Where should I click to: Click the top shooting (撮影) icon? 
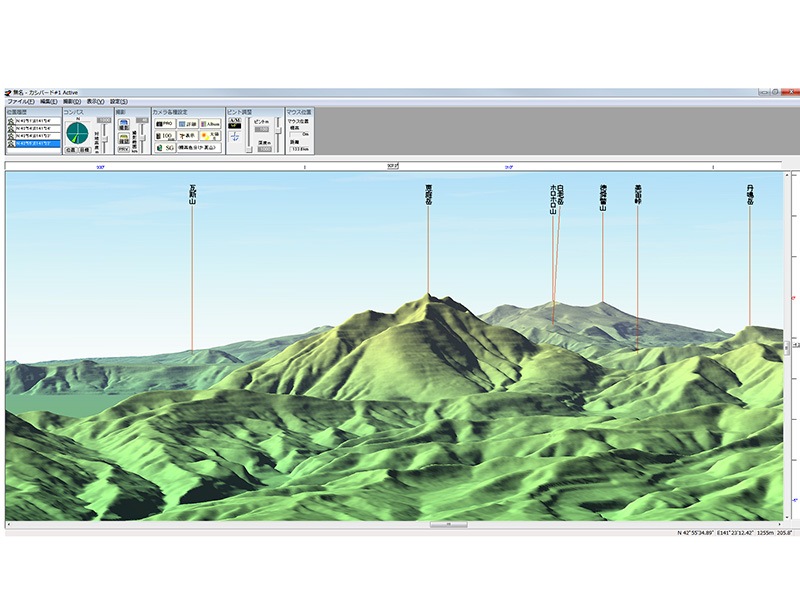pyautogui.click(x=124, y=123)
